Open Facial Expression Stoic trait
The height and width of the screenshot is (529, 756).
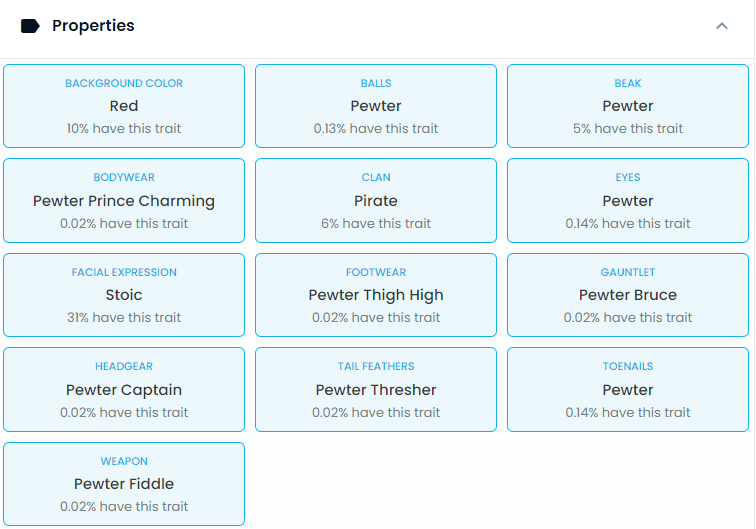pyautogui.click(x=124, y=295)
